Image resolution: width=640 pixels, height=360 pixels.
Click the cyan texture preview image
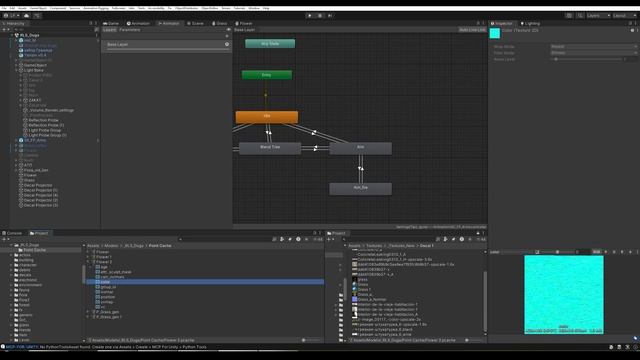[564, 294]
